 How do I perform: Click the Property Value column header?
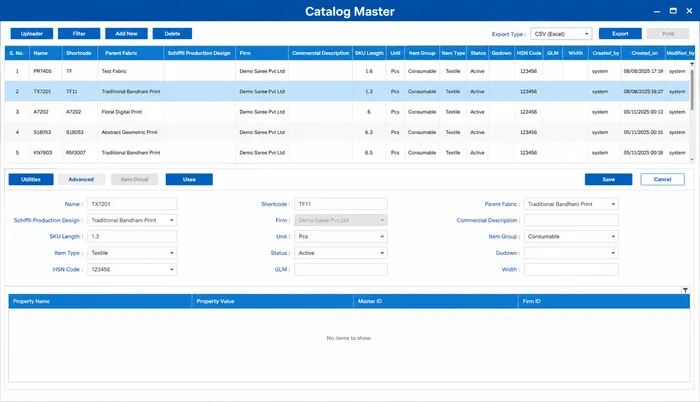tap(273, 301)
